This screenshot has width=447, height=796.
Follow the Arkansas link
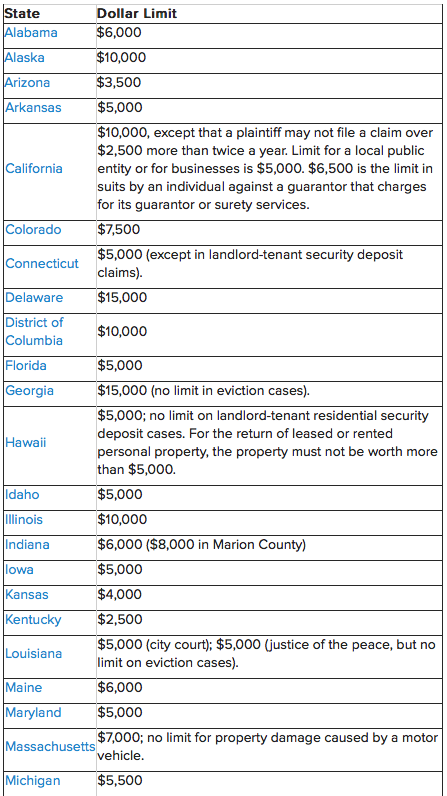[33, 108]
